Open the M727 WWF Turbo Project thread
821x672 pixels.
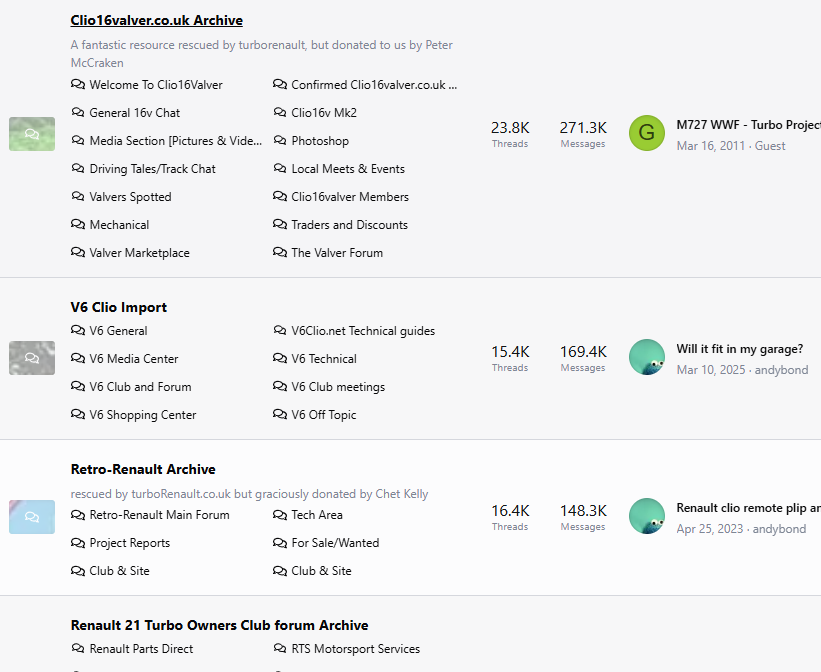pyautogui.click(x=748, y=125)
